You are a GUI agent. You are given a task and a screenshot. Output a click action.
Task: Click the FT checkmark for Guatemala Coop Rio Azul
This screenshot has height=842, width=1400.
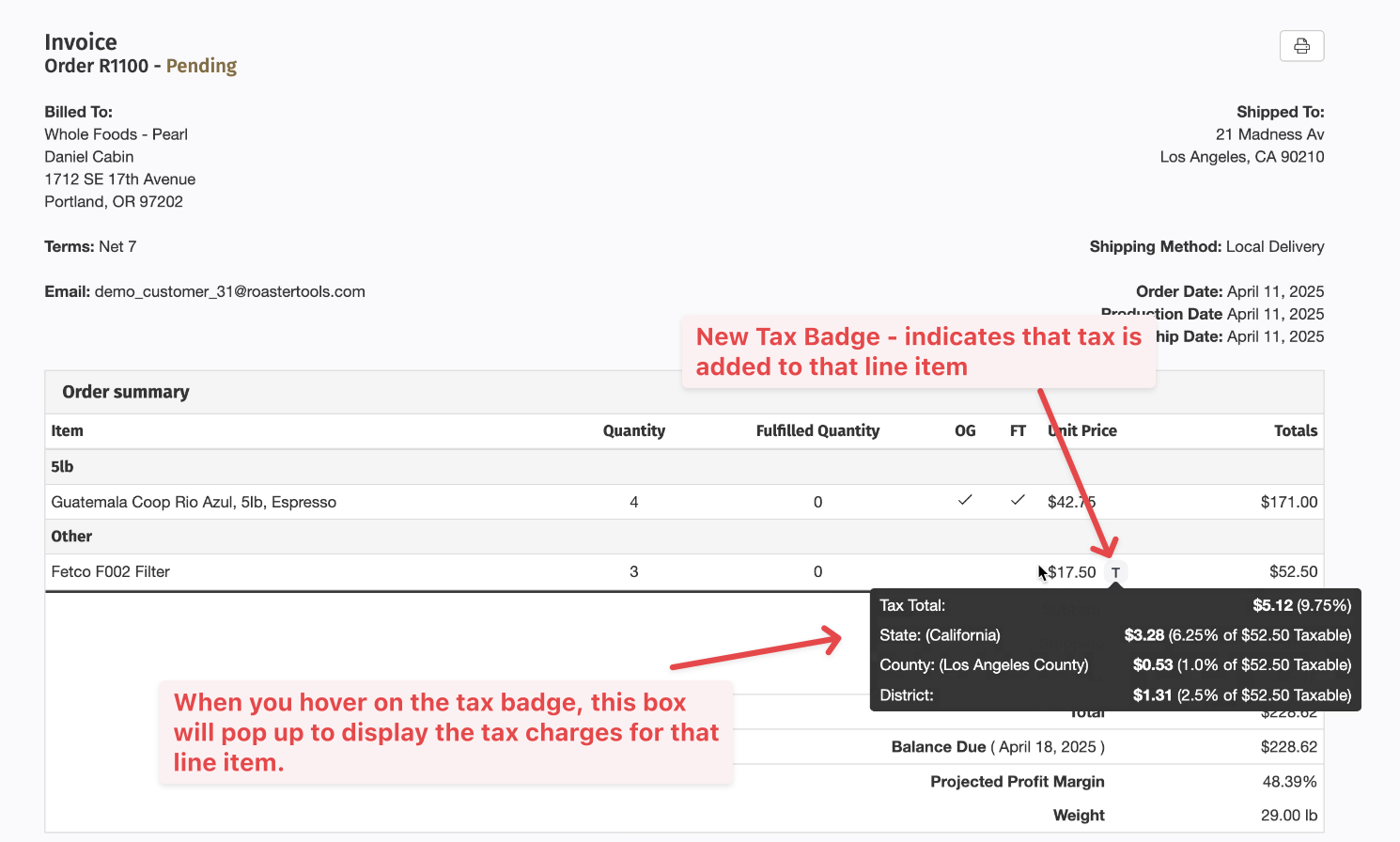(x=1018, y=500)
